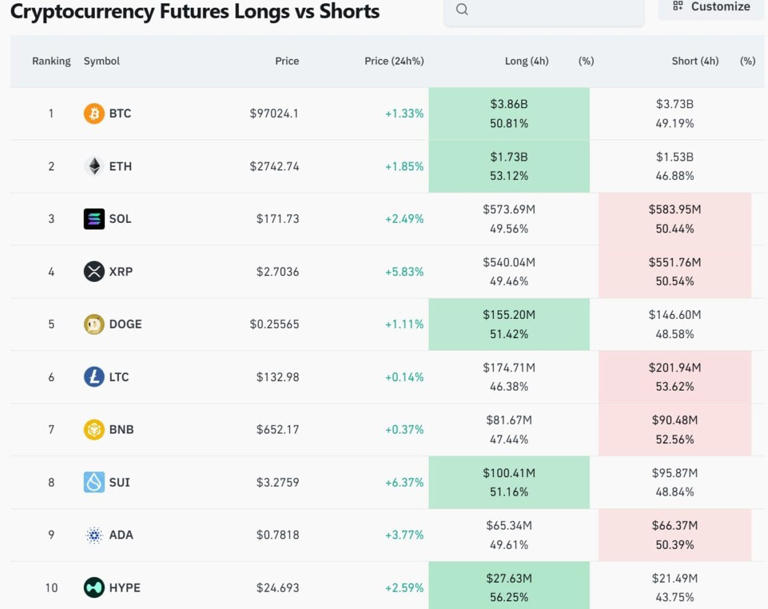768x609 pixels.
Task: Select DOGE price $0.25565
Action: (x=274, y=324)
